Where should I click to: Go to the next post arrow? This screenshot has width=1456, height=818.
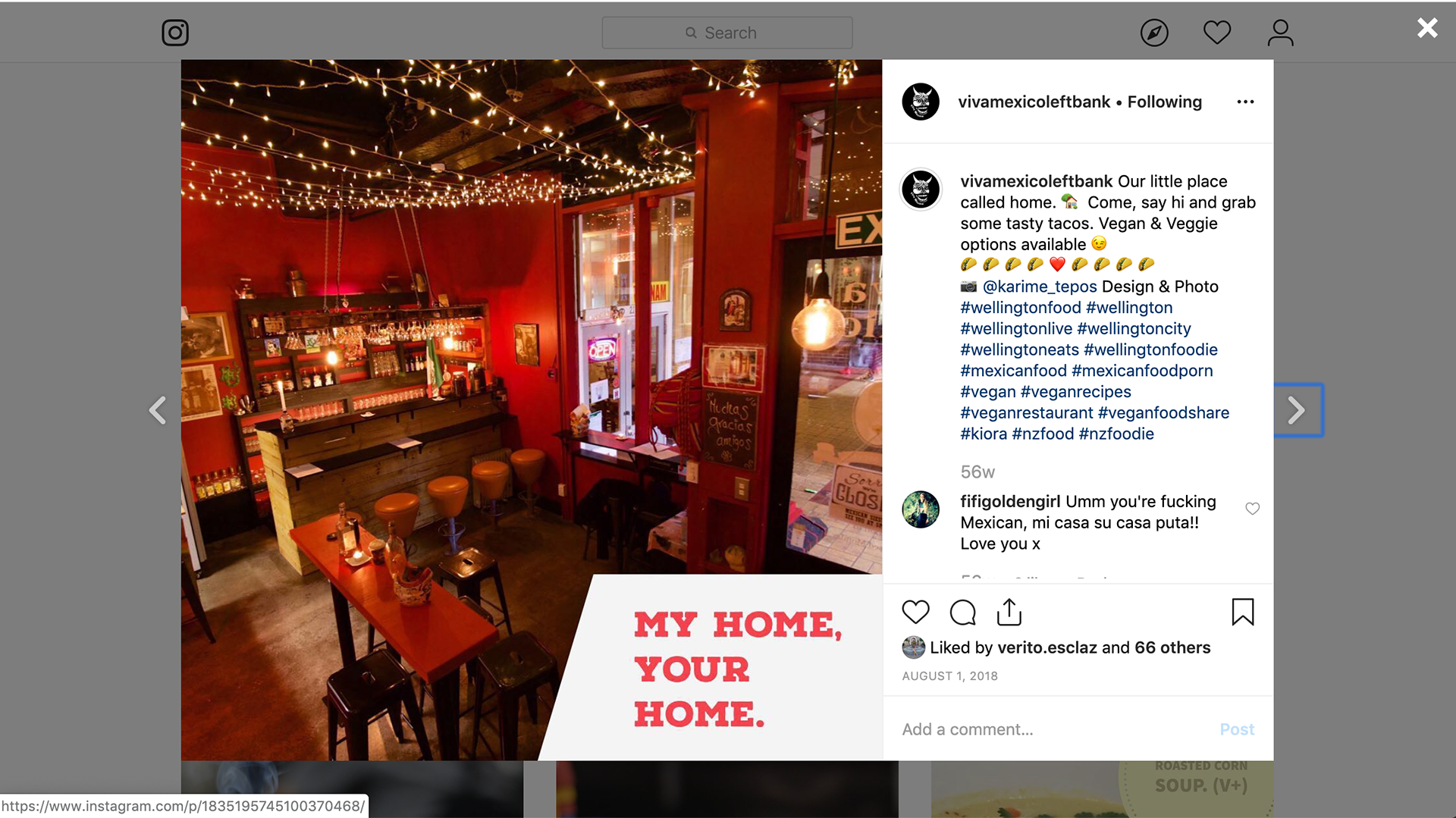click(x=1298, y=410)
